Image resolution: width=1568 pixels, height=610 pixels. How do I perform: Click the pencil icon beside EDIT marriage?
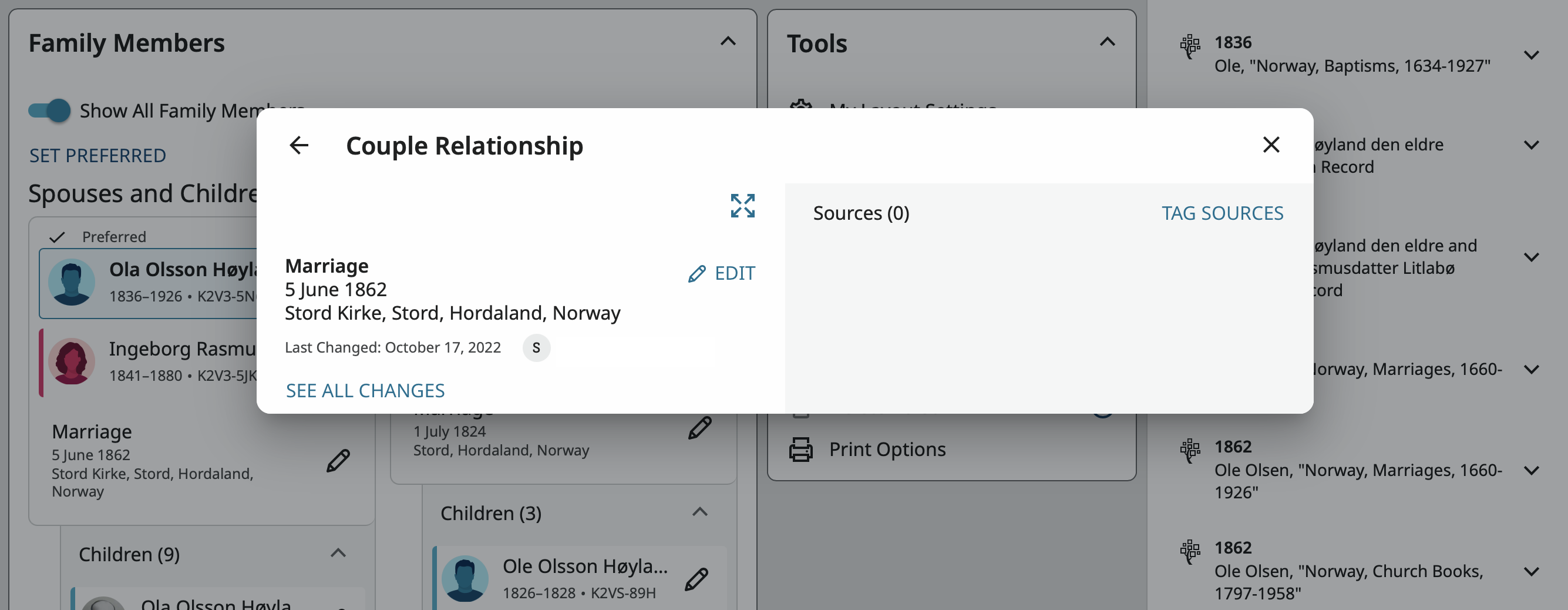point(697,274)
